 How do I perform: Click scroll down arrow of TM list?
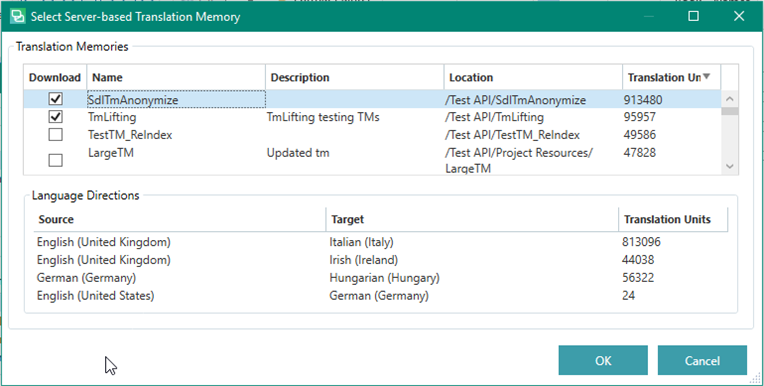(x=729, y=166)
